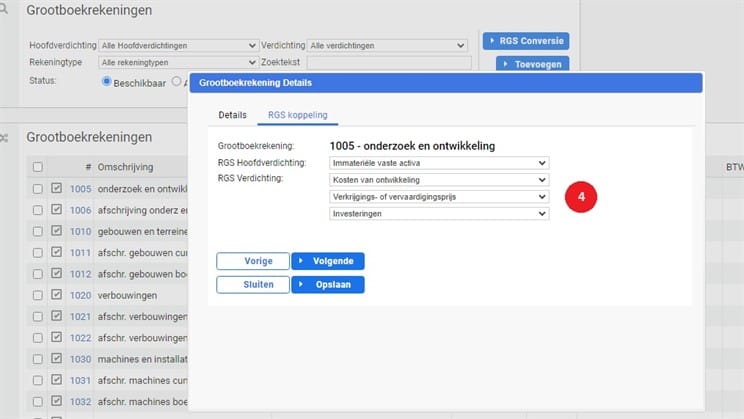Click the checkmark icon for account 1006
Screen dimensions: 744x419
(56, 209)
